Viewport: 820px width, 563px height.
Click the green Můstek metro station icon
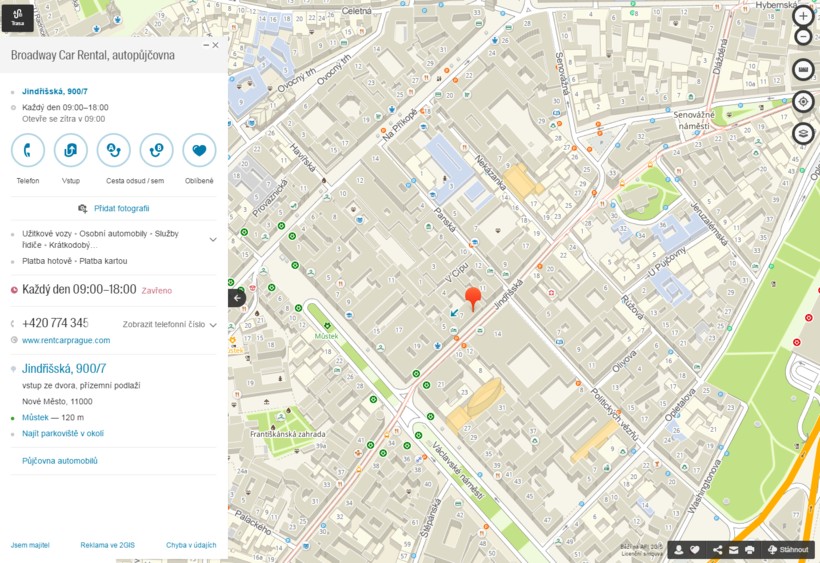[x=327, y=327]
